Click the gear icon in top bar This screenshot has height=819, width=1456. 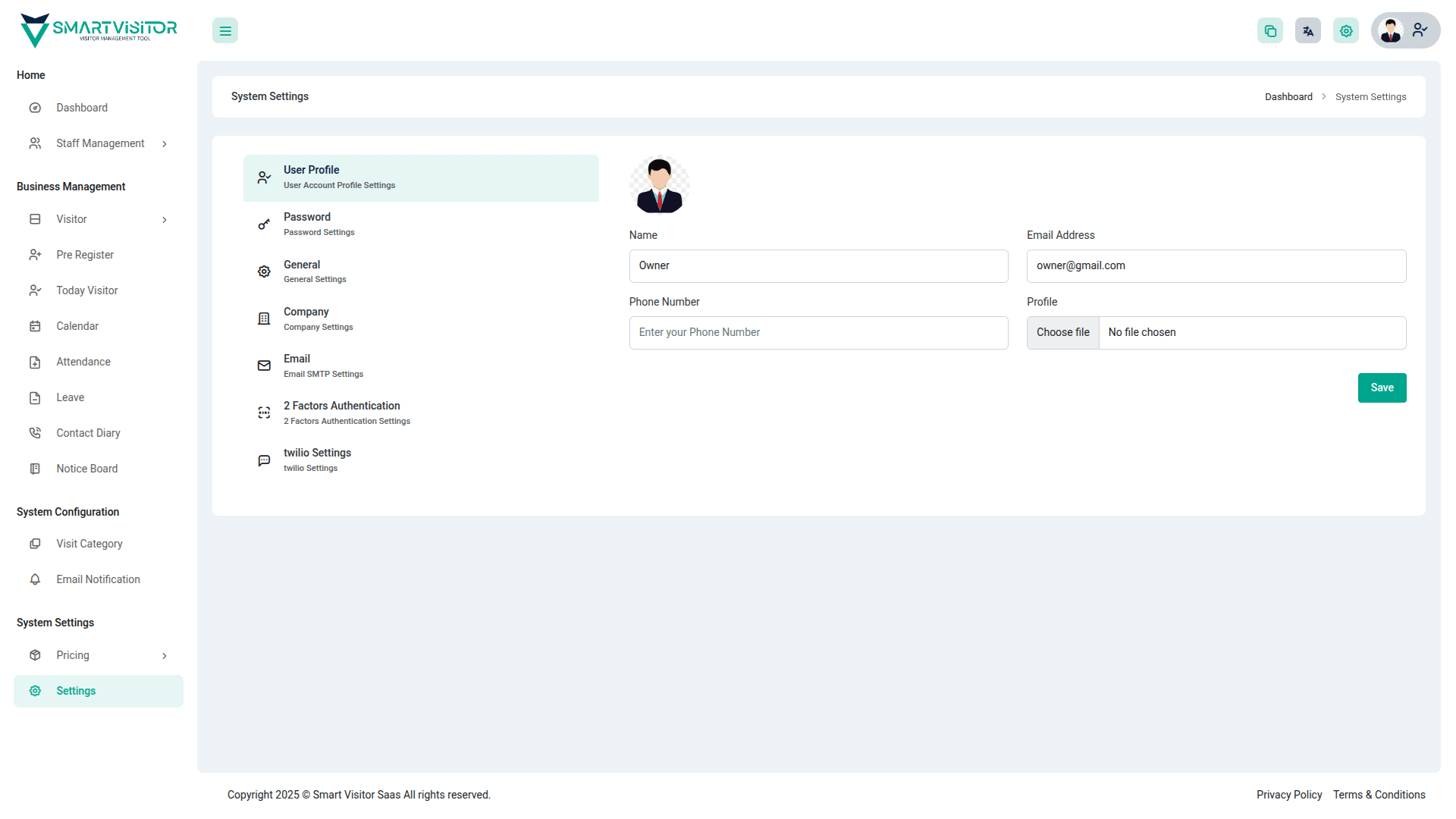(x=1346, y=31)
